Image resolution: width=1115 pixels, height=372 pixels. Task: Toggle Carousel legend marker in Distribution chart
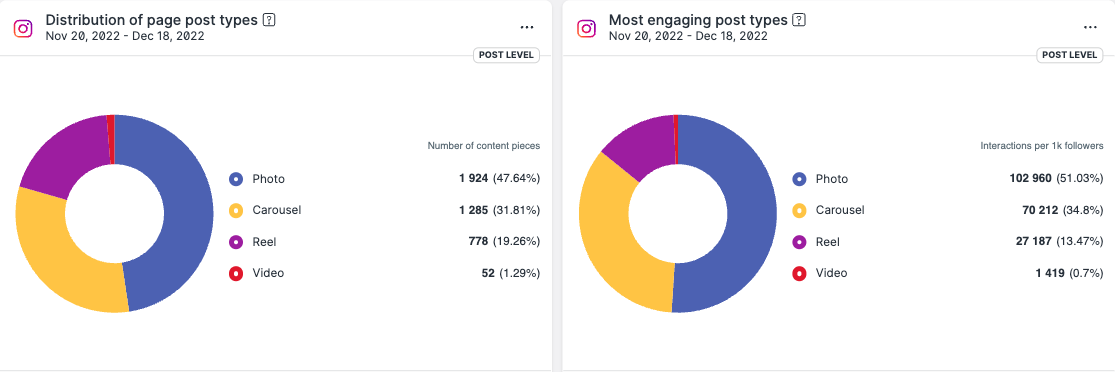tap(236, 210)
